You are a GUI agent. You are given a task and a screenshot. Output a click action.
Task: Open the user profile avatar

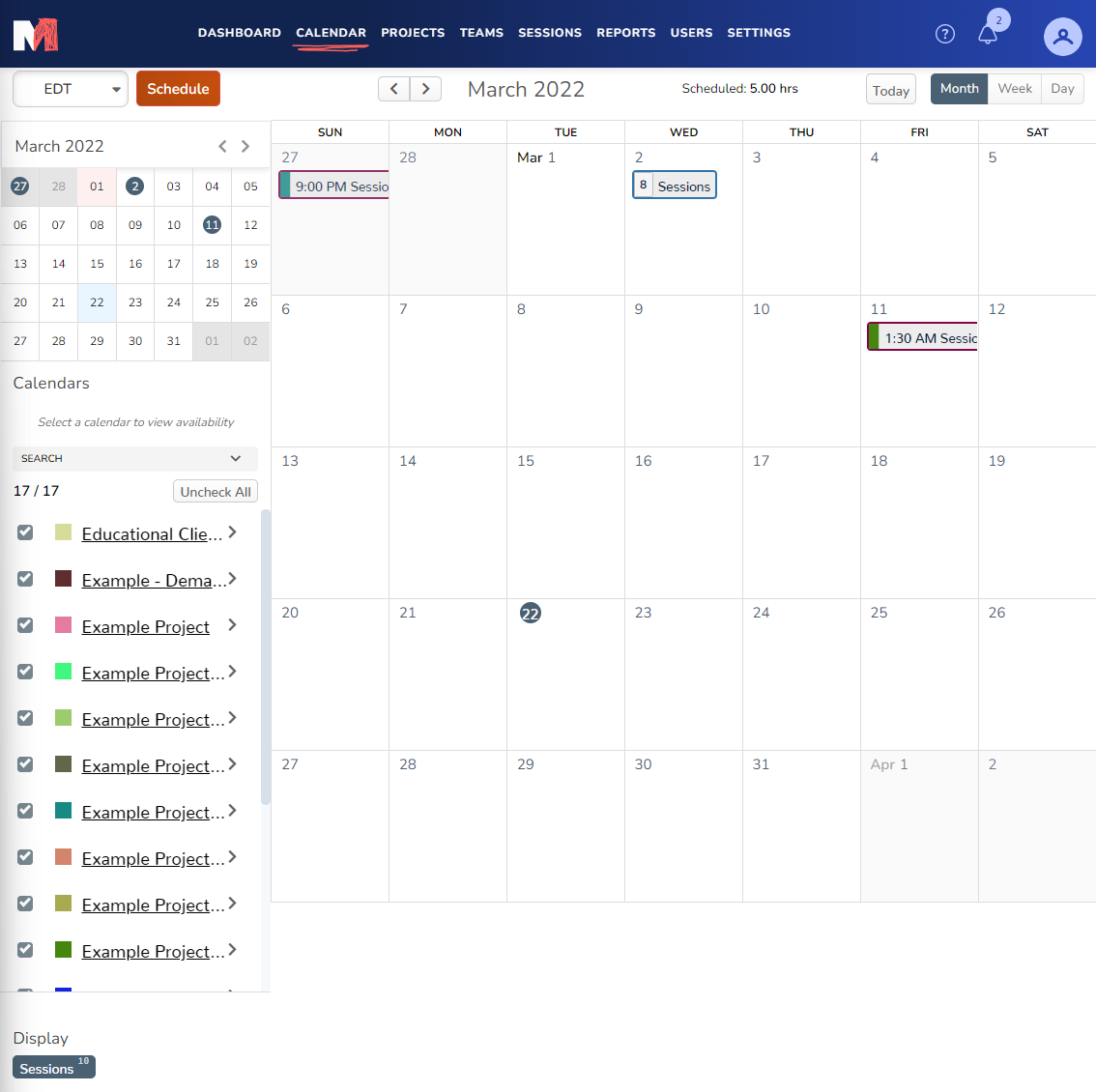(1062, 37)
